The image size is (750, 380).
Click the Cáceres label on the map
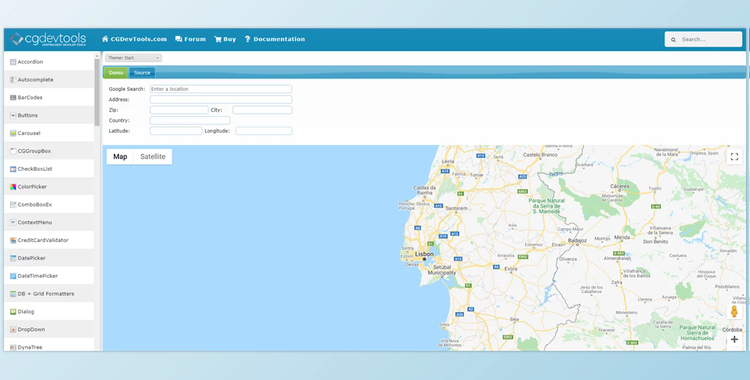[620, 186]
